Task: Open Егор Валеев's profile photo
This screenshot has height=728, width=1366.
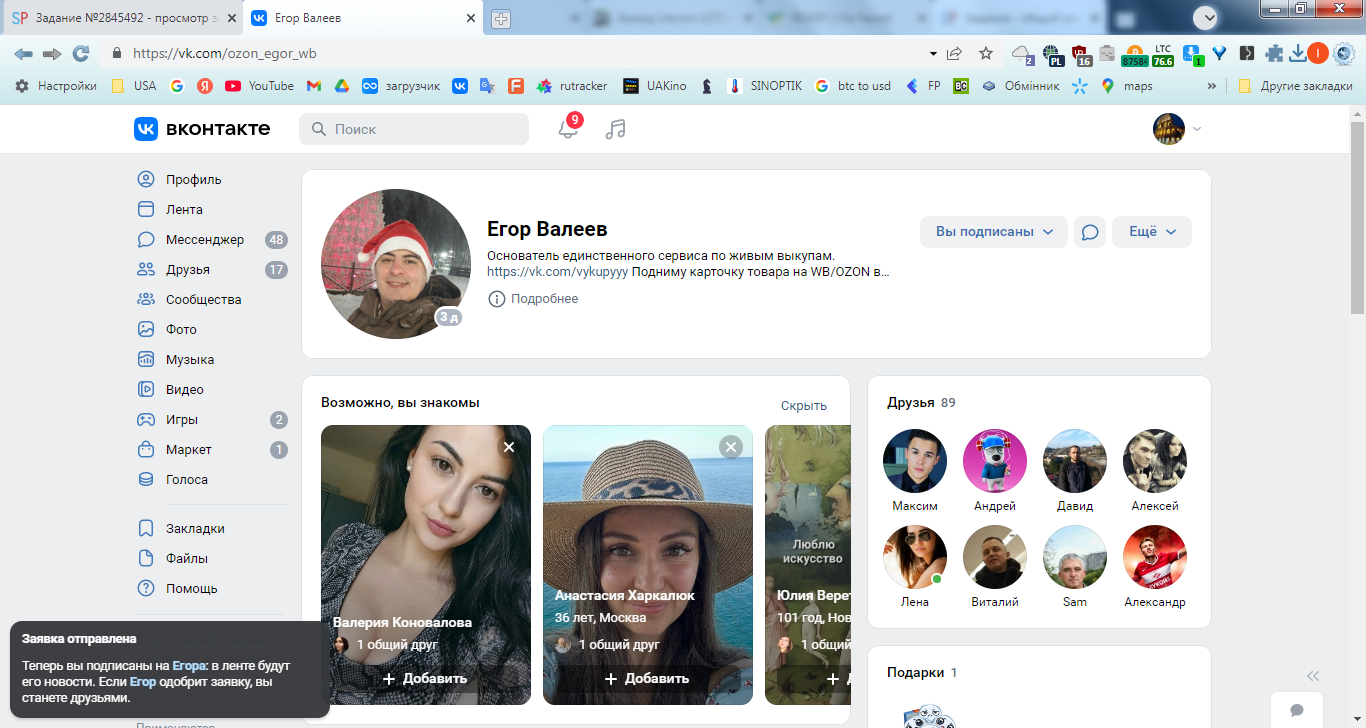Action: click(396, 264)
